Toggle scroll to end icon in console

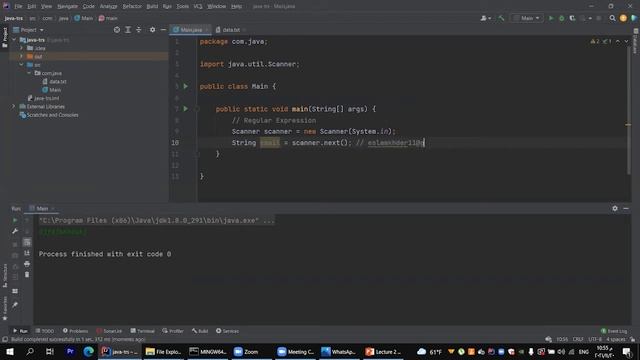click(27, 253)
